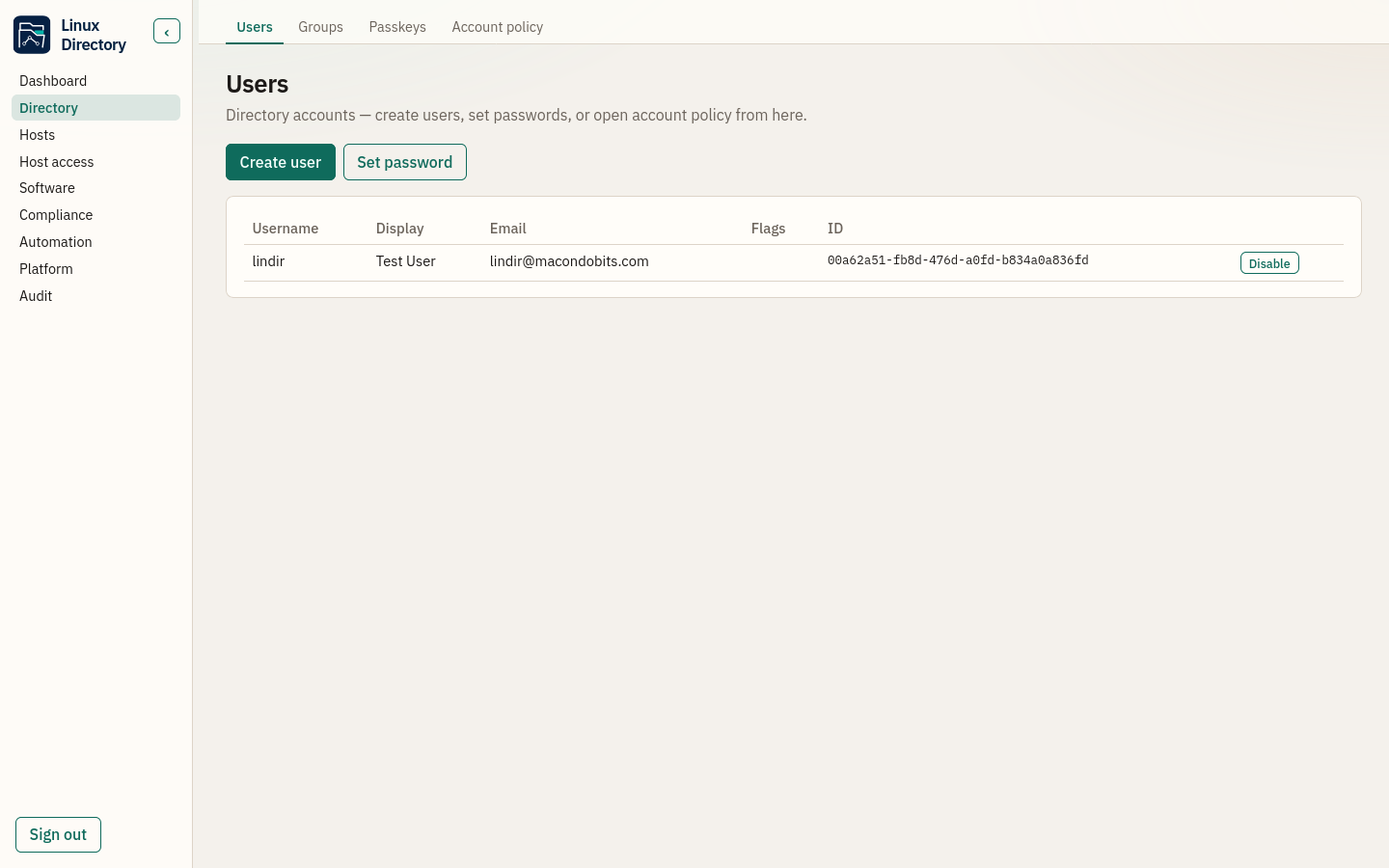Go to Hosts in the sidebar

(95, 135)
